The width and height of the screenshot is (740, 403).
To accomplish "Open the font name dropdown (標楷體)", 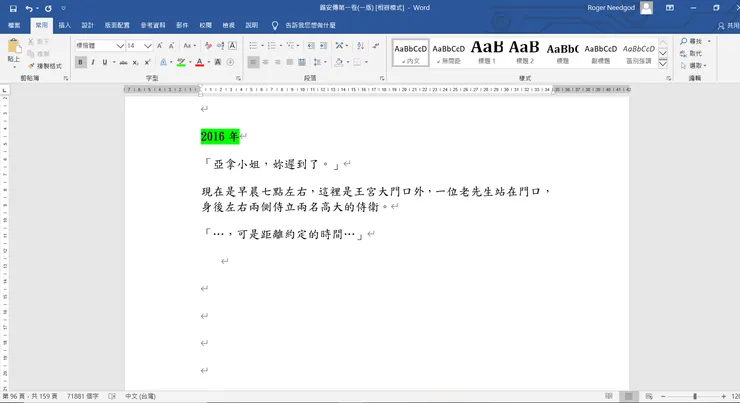I will click(x=120, y=46).
